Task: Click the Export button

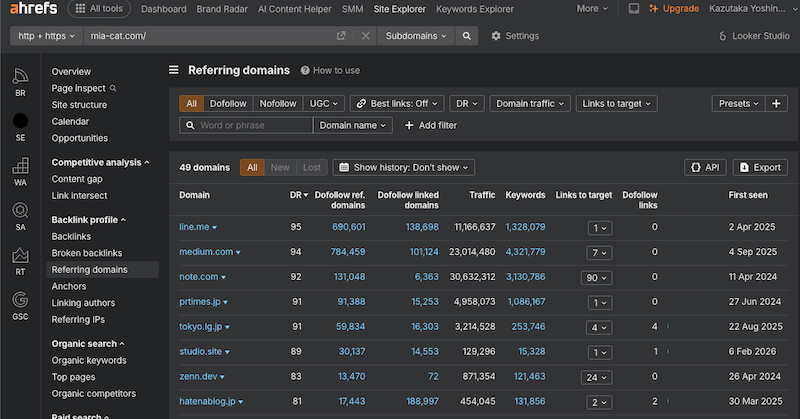Action: tap(760, 167)
